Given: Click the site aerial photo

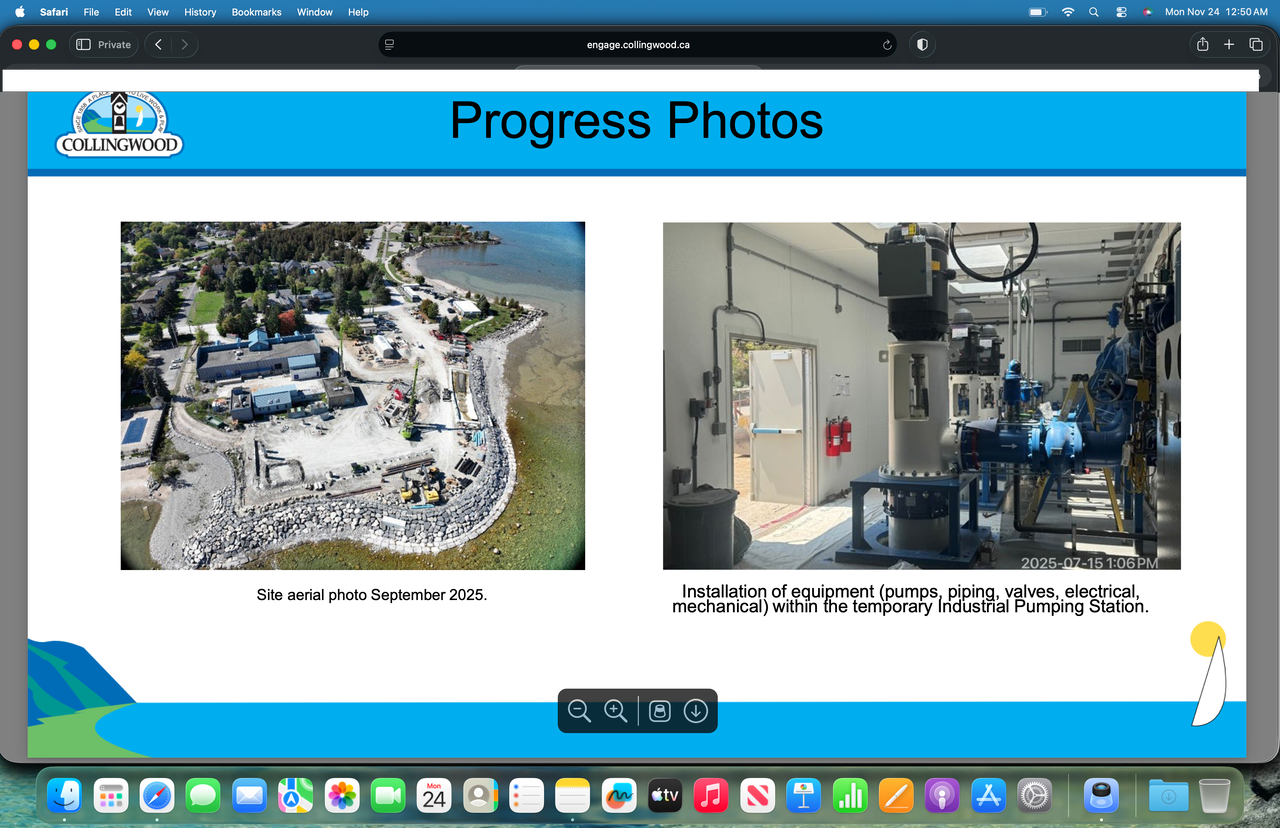Looking at the screenshot, I should click(352, 395).
